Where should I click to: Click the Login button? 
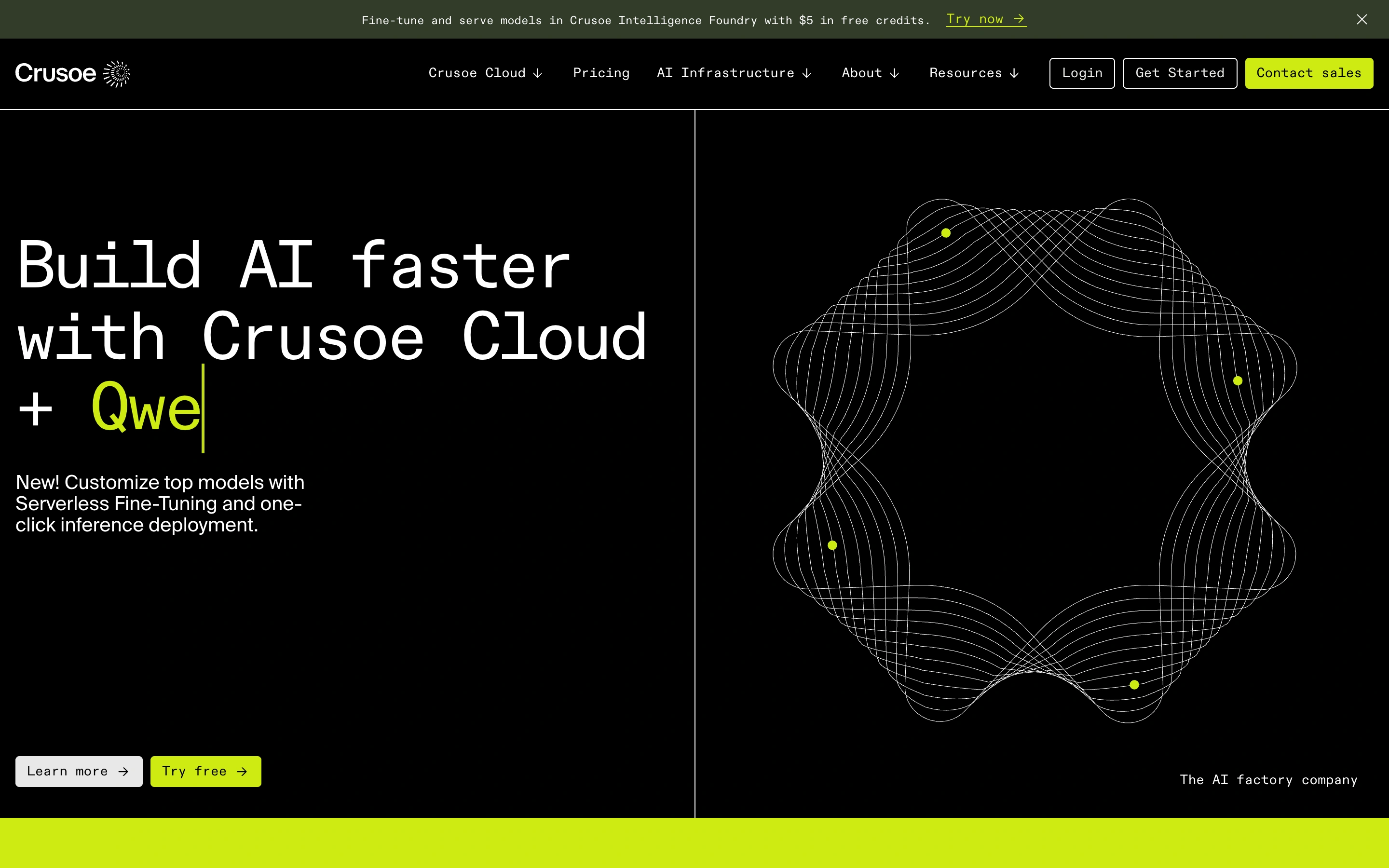1082,73
